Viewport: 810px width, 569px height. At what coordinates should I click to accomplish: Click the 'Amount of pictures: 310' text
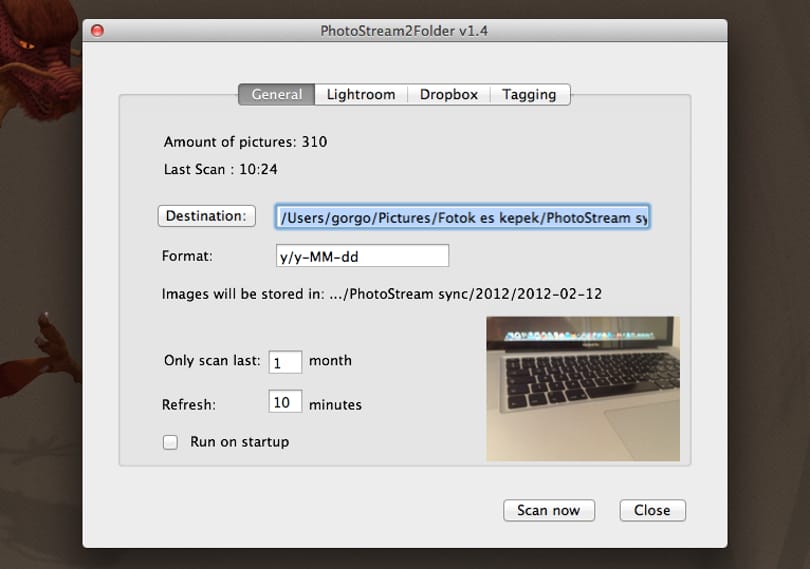[245, 142]
